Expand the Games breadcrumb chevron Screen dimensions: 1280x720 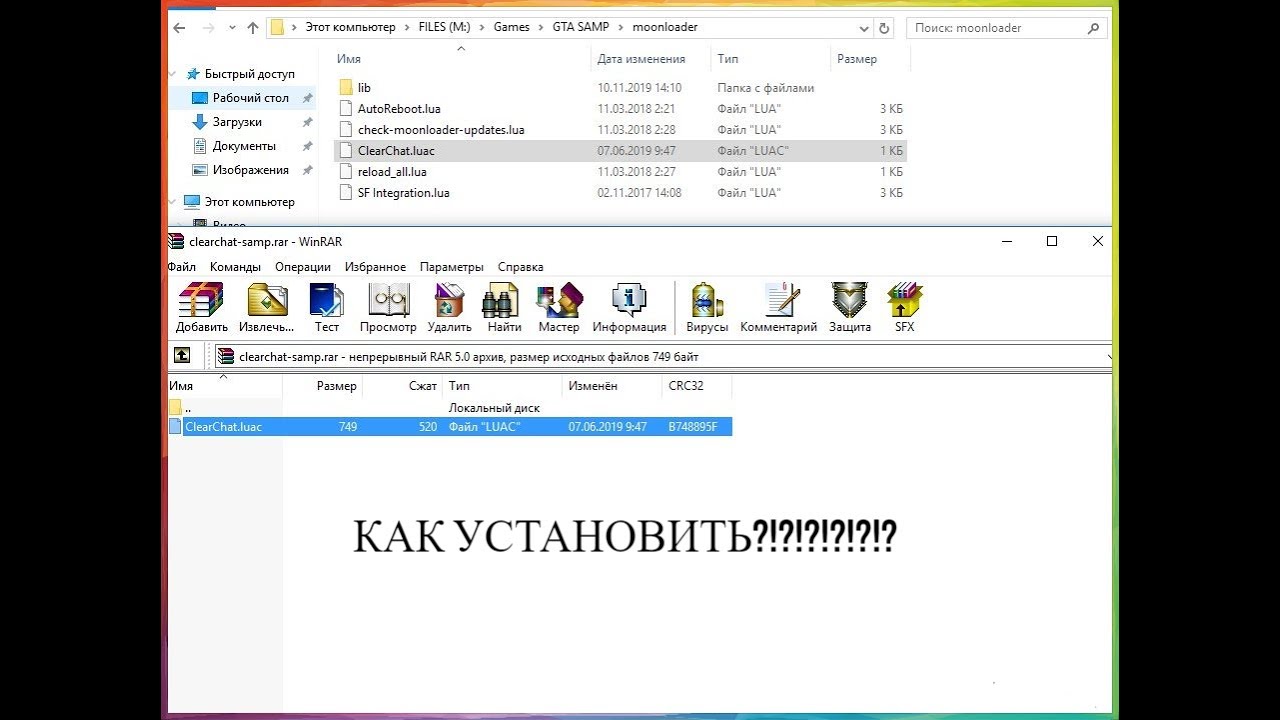tap(541, 28)
